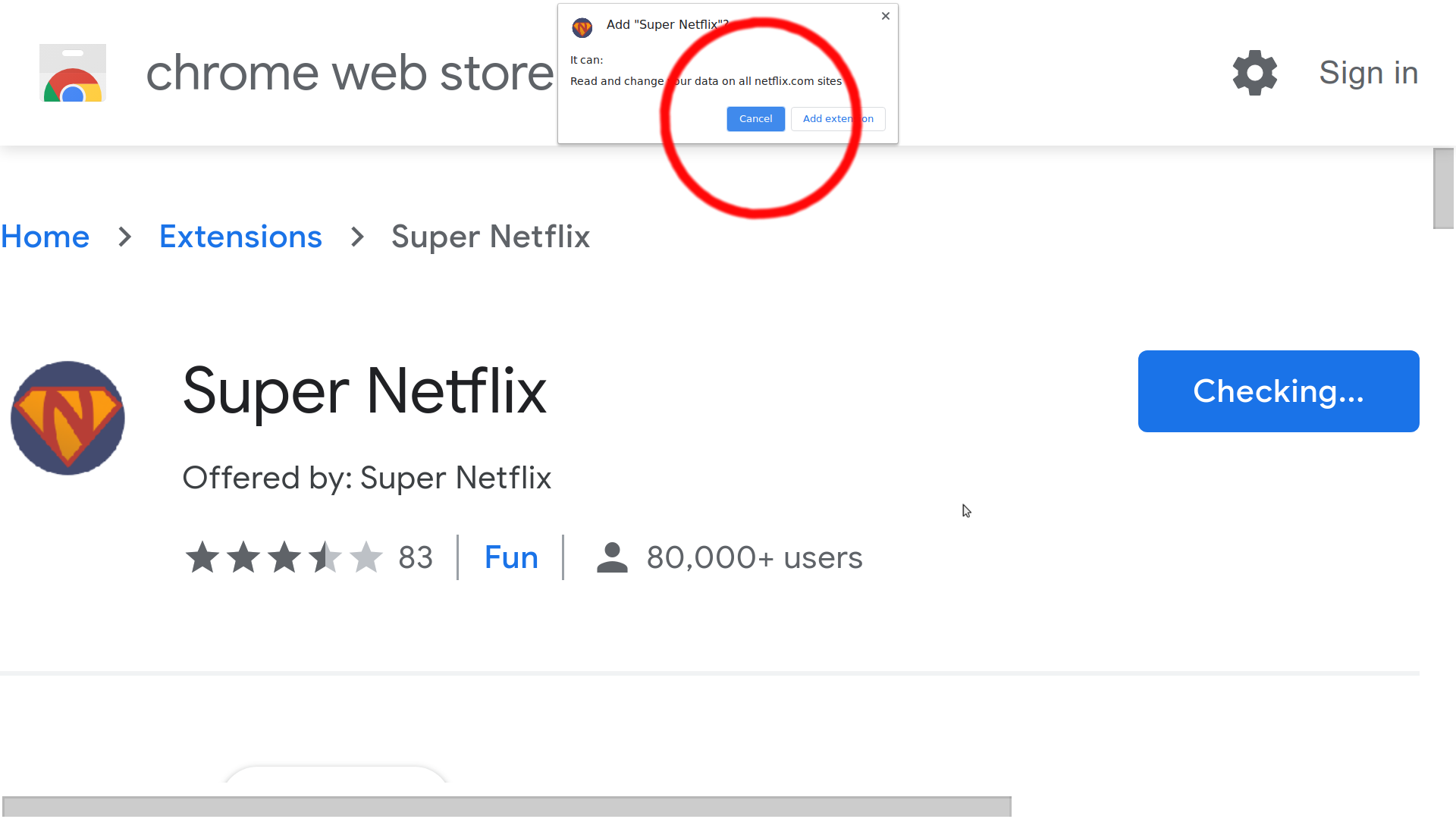Click Cancel in the permission dialog
The image size is (1456, 819).
755,119
